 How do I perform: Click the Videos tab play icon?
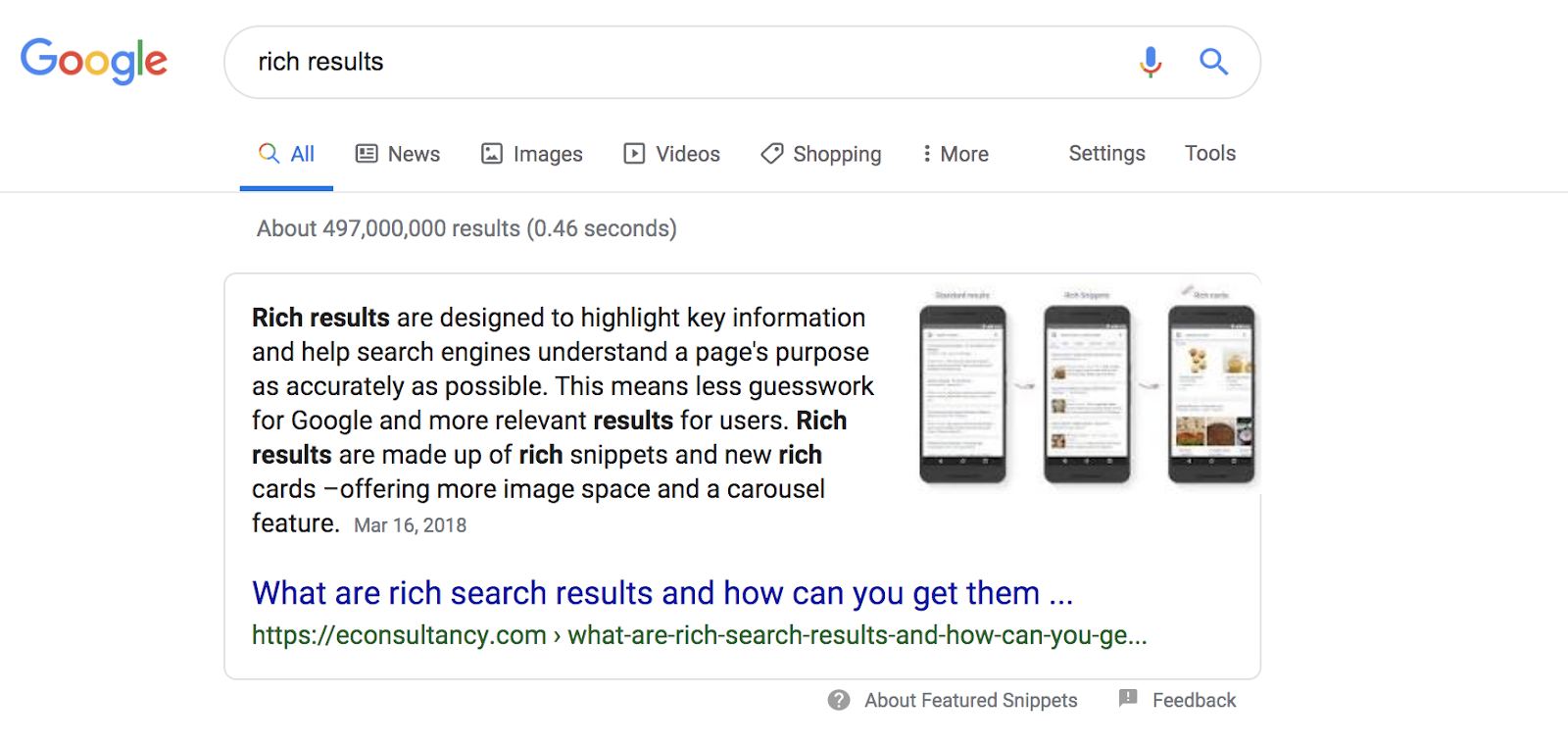[635, 154]
